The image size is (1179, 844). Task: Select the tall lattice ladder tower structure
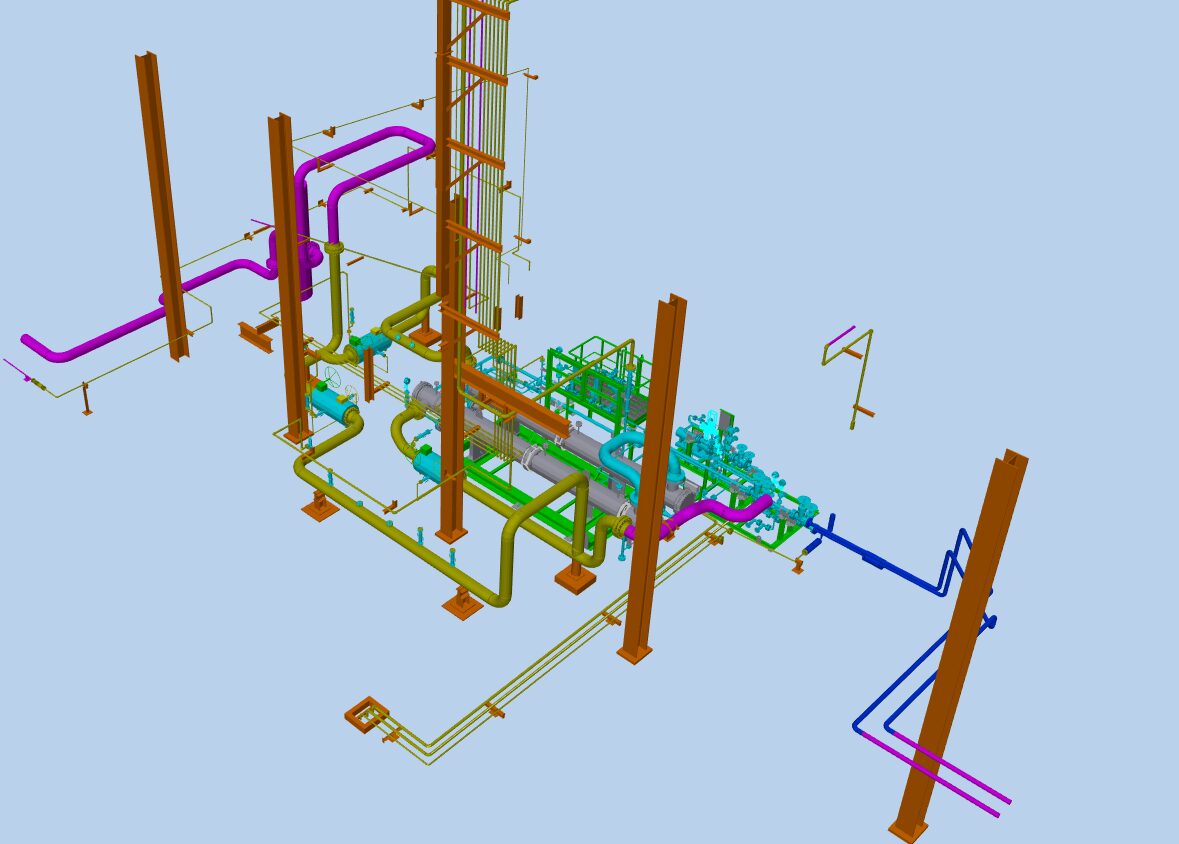pyautogui.click(x=478, y=150)
